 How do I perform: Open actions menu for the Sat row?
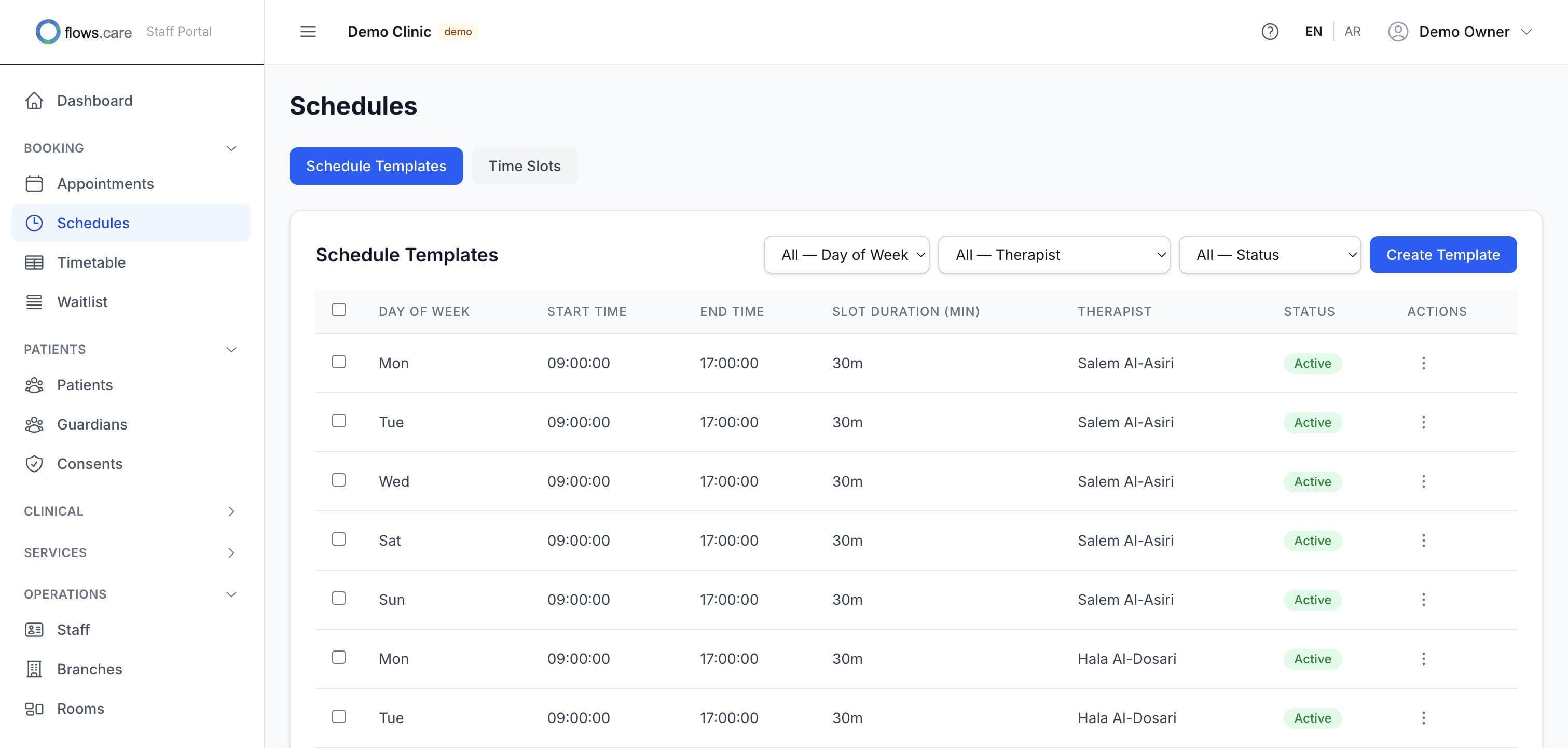pyautogui.click(x=1423, y=541)
